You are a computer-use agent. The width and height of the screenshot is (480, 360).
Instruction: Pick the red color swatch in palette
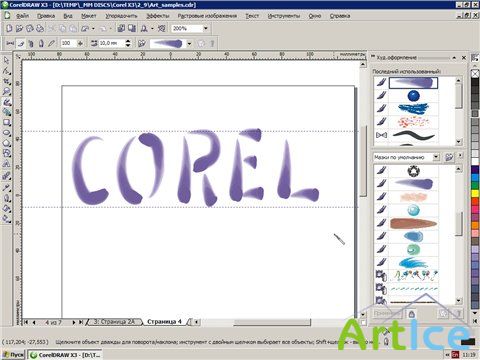click(475, 201)
